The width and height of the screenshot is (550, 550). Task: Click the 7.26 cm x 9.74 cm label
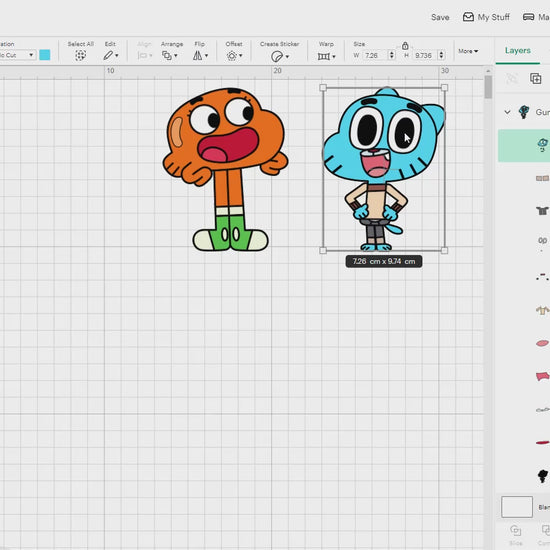(384, 261)
